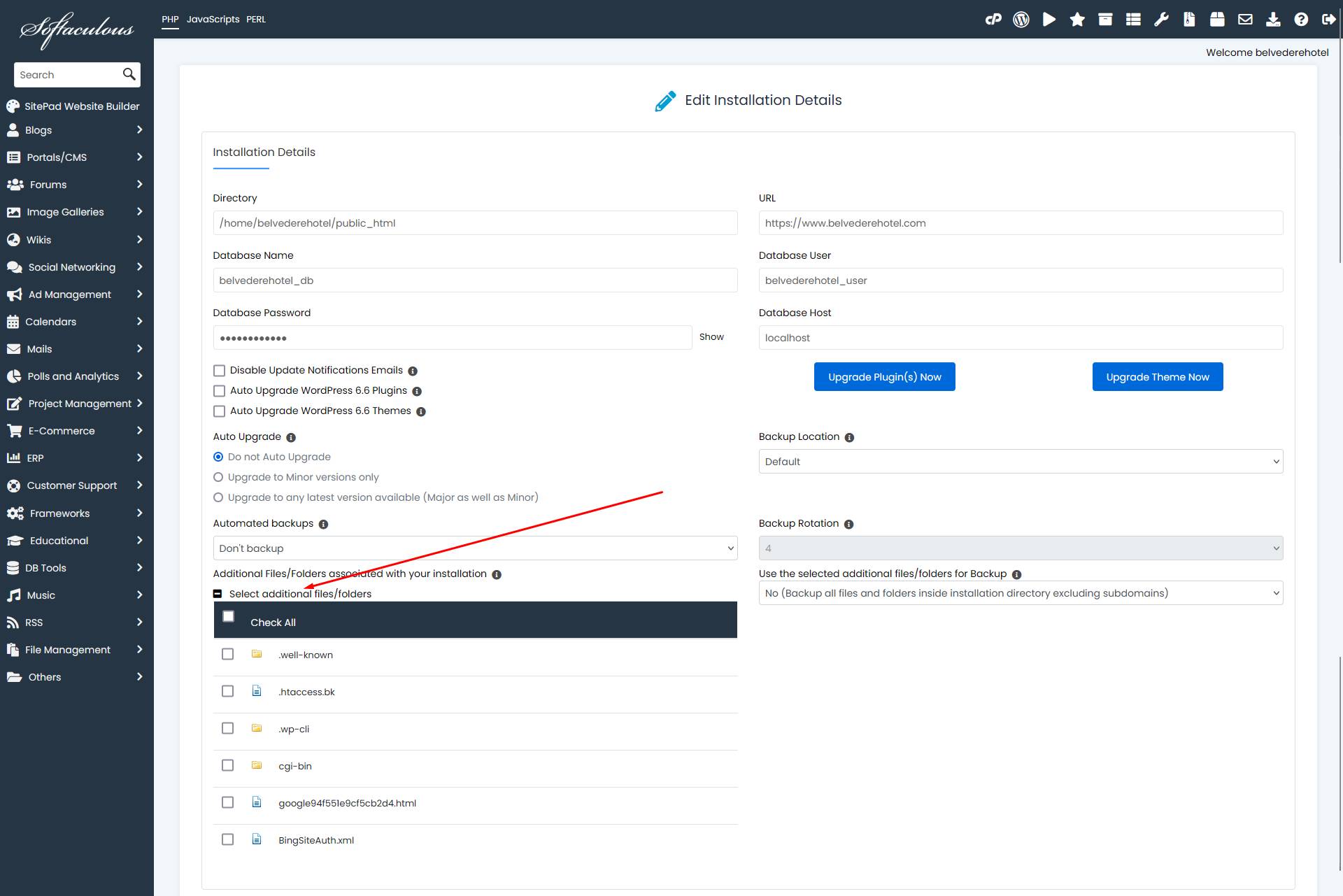Check the .htaccess.bk file checkbox

coord(227,691)
